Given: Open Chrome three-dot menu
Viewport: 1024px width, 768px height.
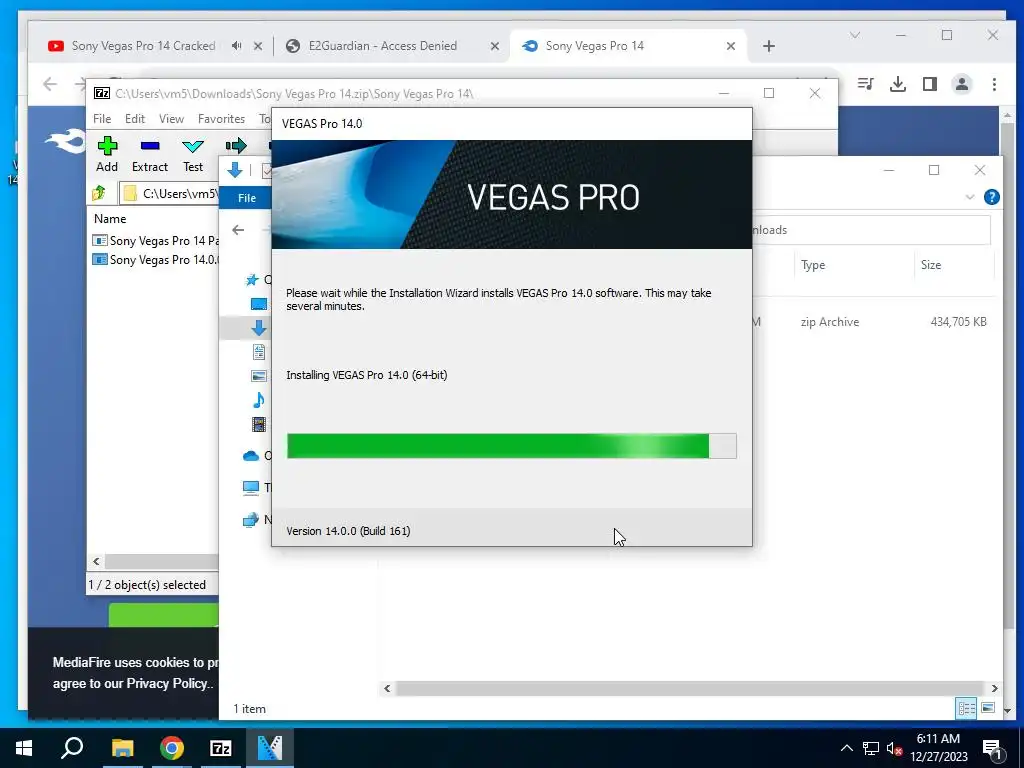Looking at the screenshot, I should tap(994, 84).
